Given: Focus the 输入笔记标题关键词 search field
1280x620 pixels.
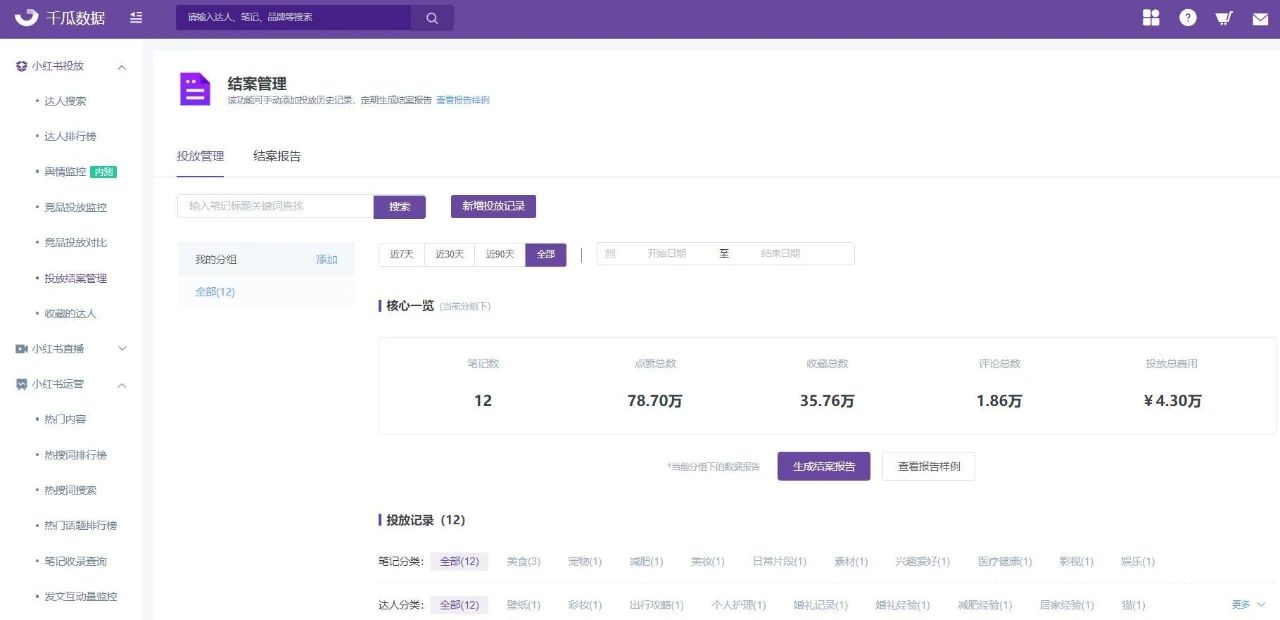Looking at the screenshot, I should [x=275, y=206].
